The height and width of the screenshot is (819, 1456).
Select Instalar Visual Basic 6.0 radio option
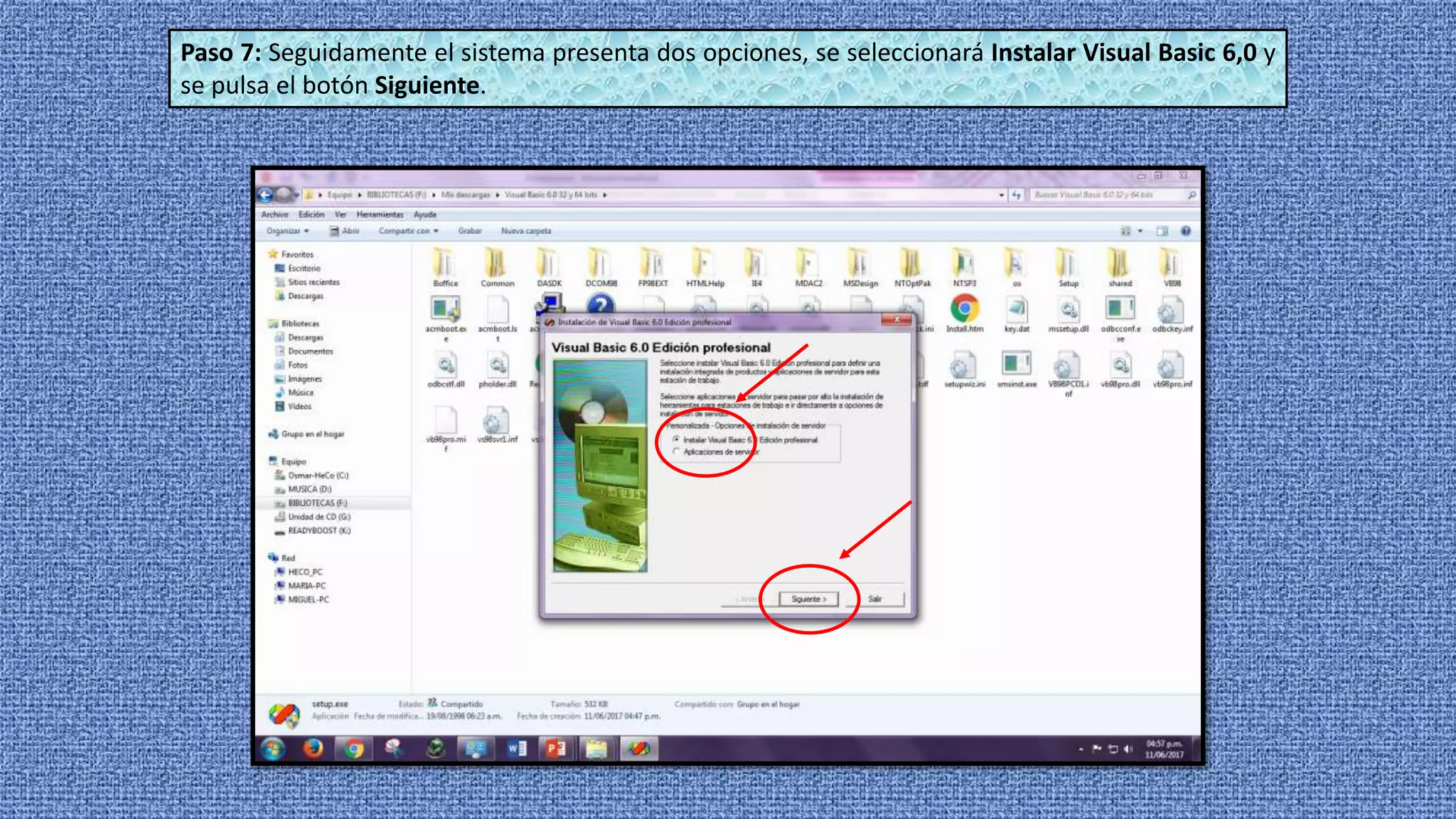point(676,439)
